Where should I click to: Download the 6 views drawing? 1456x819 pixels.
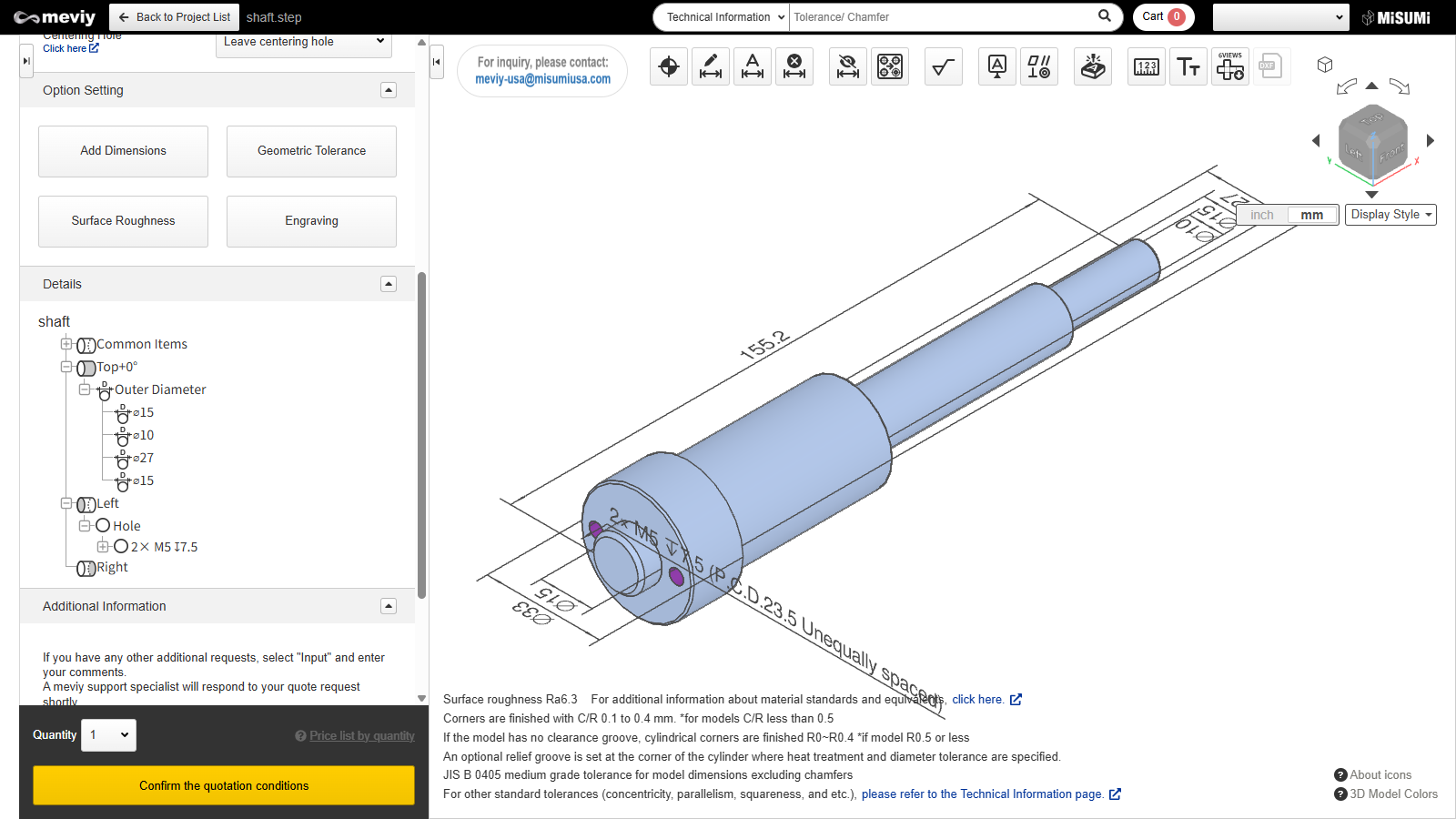tap(1229, 67)
